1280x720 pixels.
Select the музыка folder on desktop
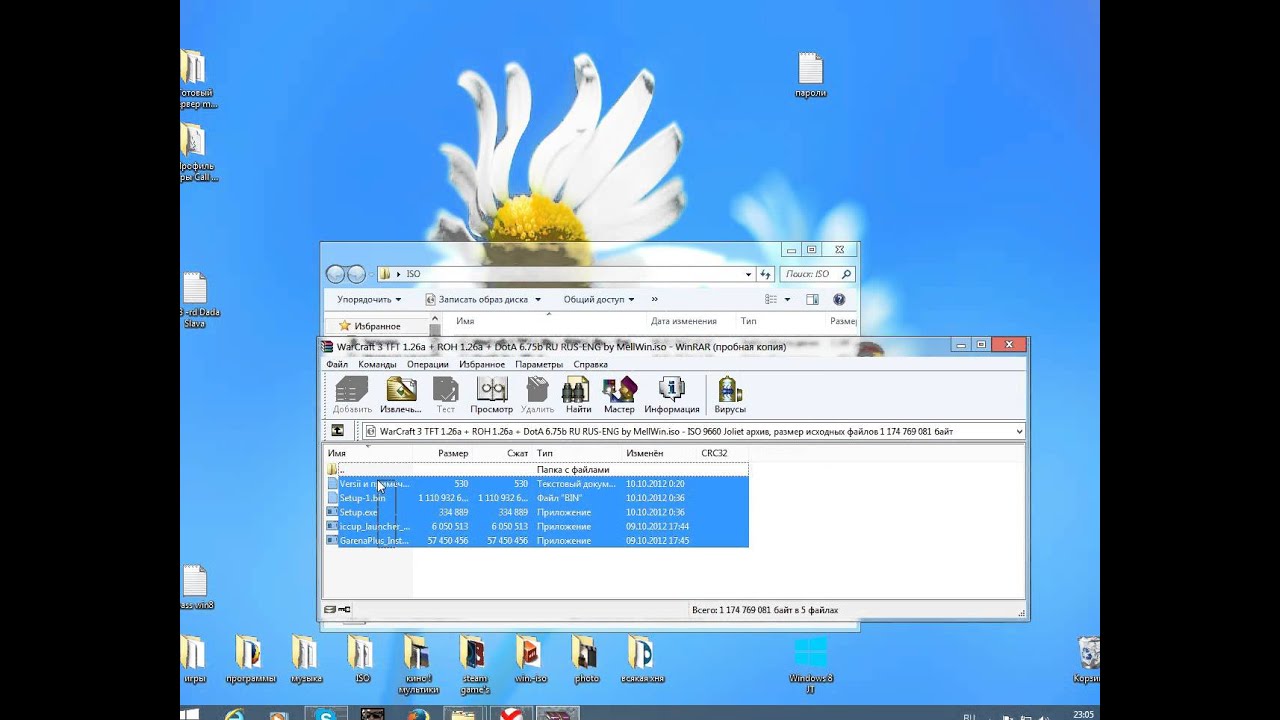tap(306, 659)
